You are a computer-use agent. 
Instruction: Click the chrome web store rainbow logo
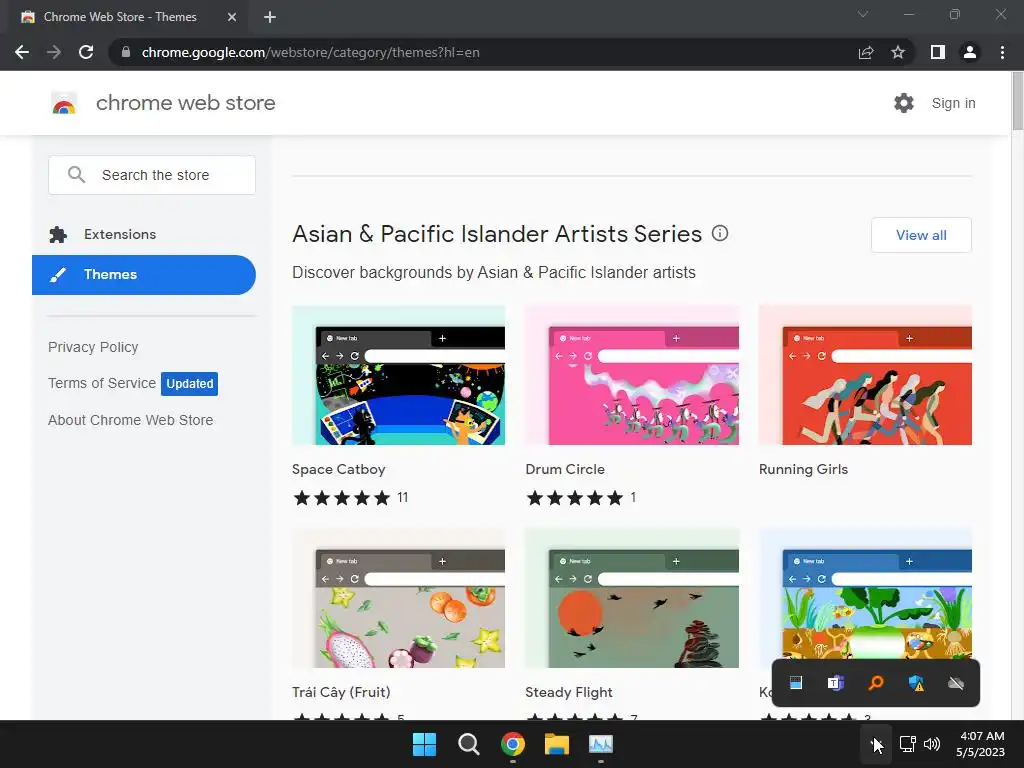(64, 103)
